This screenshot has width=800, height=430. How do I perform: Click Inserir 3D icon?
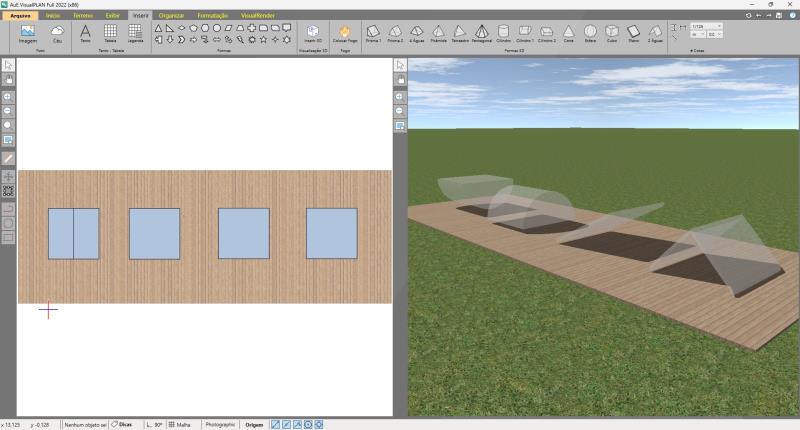point(313,34)
